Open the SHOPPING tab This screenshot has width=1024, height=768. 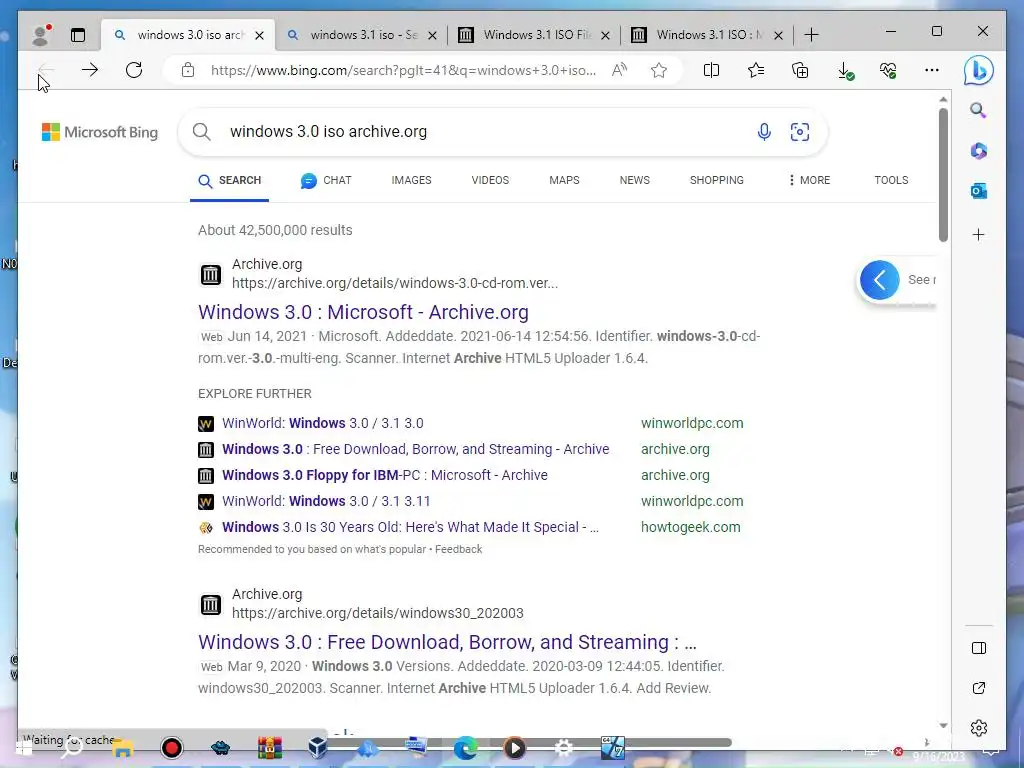(716, 180)
